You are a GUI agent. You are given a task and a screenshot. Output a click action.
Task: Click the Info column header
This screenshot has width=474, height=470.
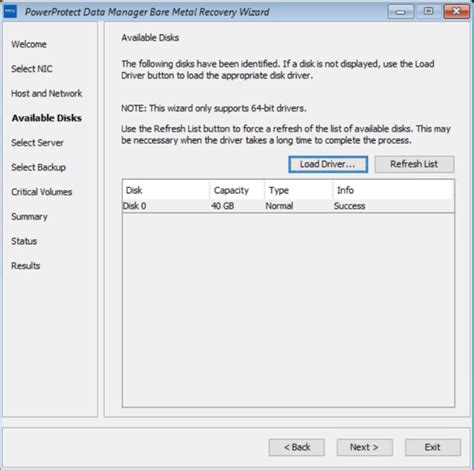pyautogui.click(x=393, y=190)
